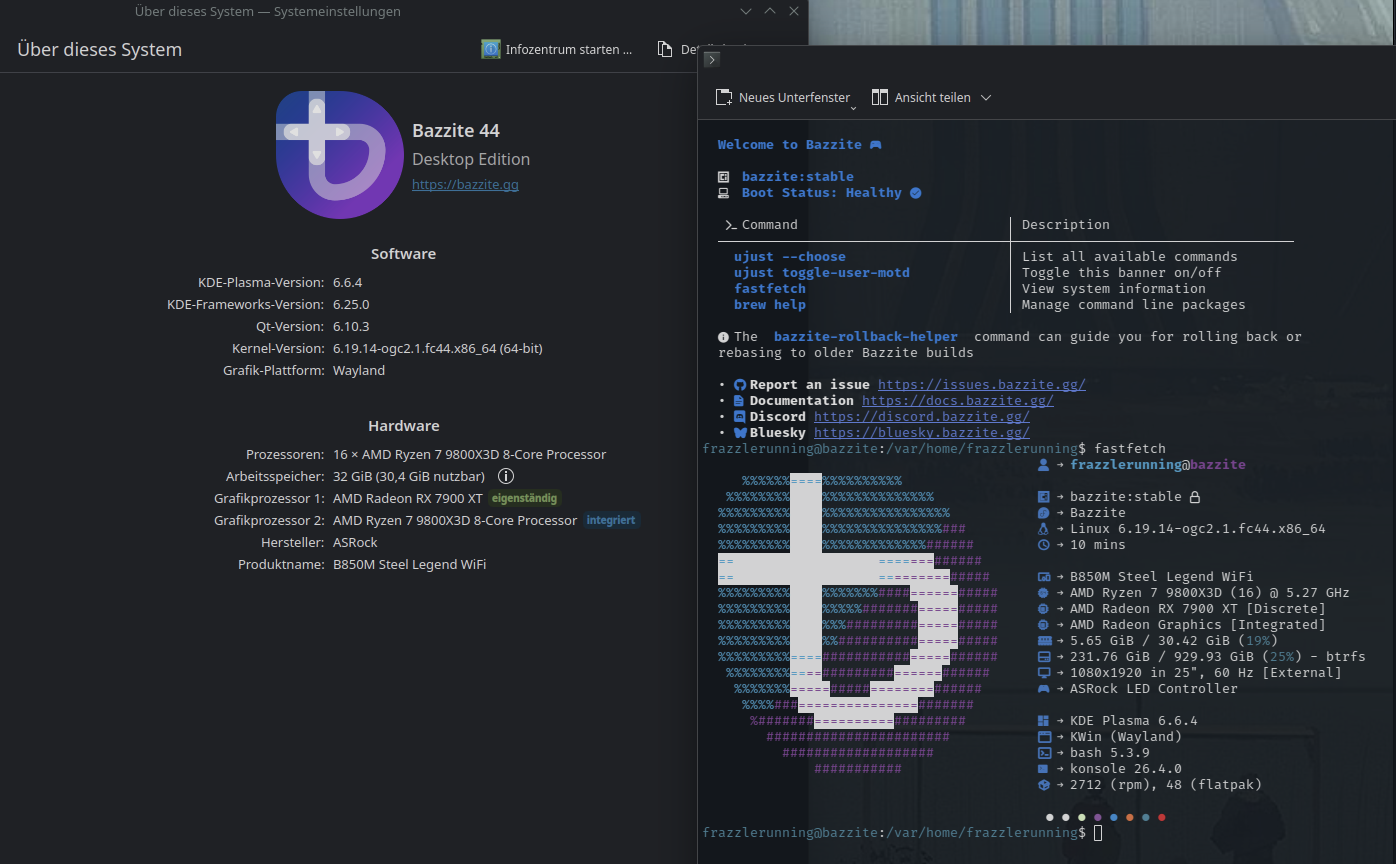Click the 'Bazzite 44' heading text
This screenshot has width=1396, height=864.
[x=456, y=131]
